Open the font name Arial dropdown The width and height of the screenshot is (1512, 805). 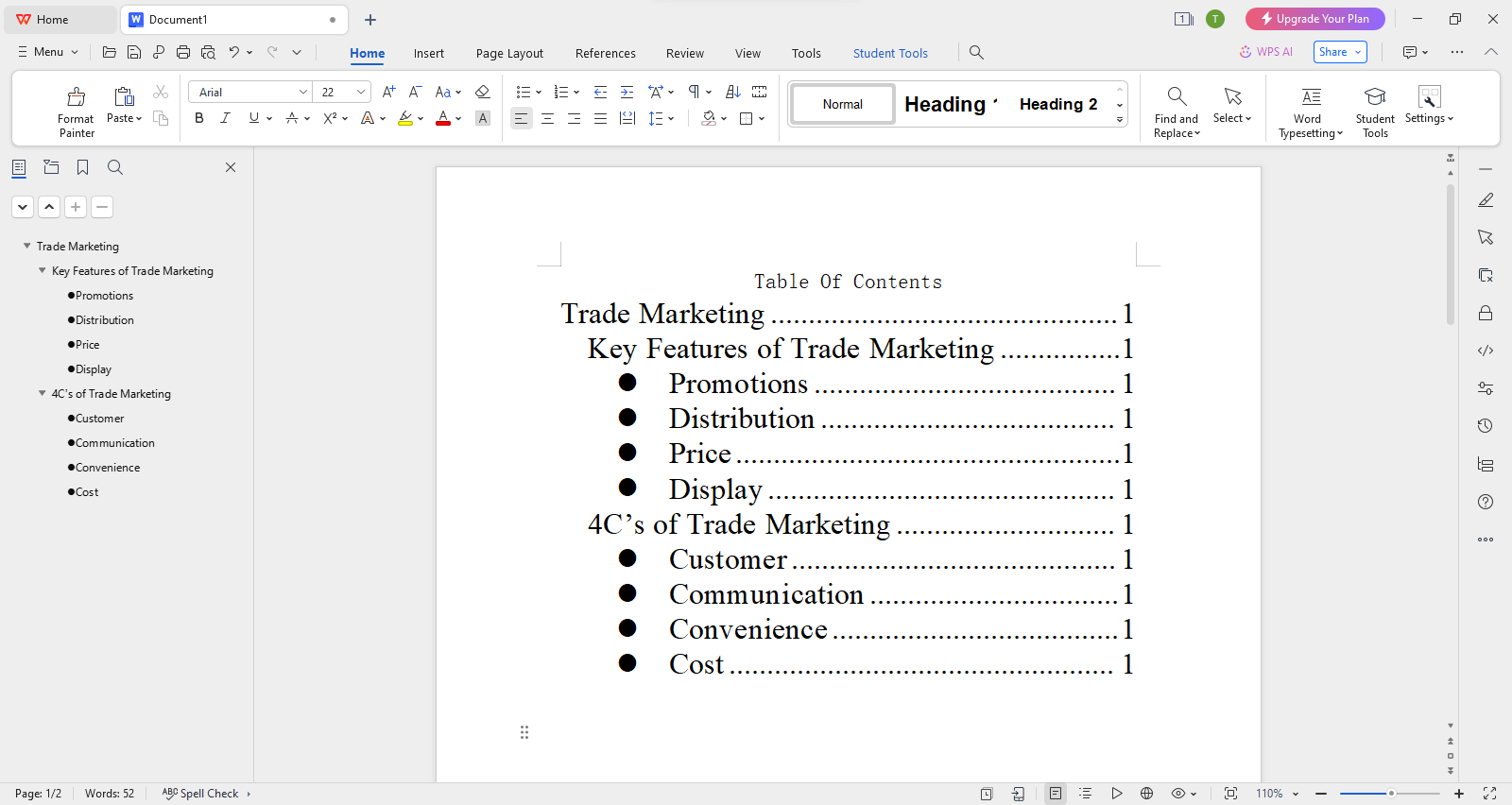tap(303, 92)
